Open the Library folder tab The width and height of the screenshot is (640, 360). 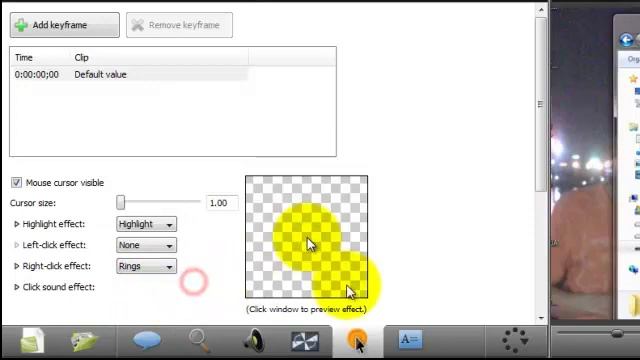point(84,341)
